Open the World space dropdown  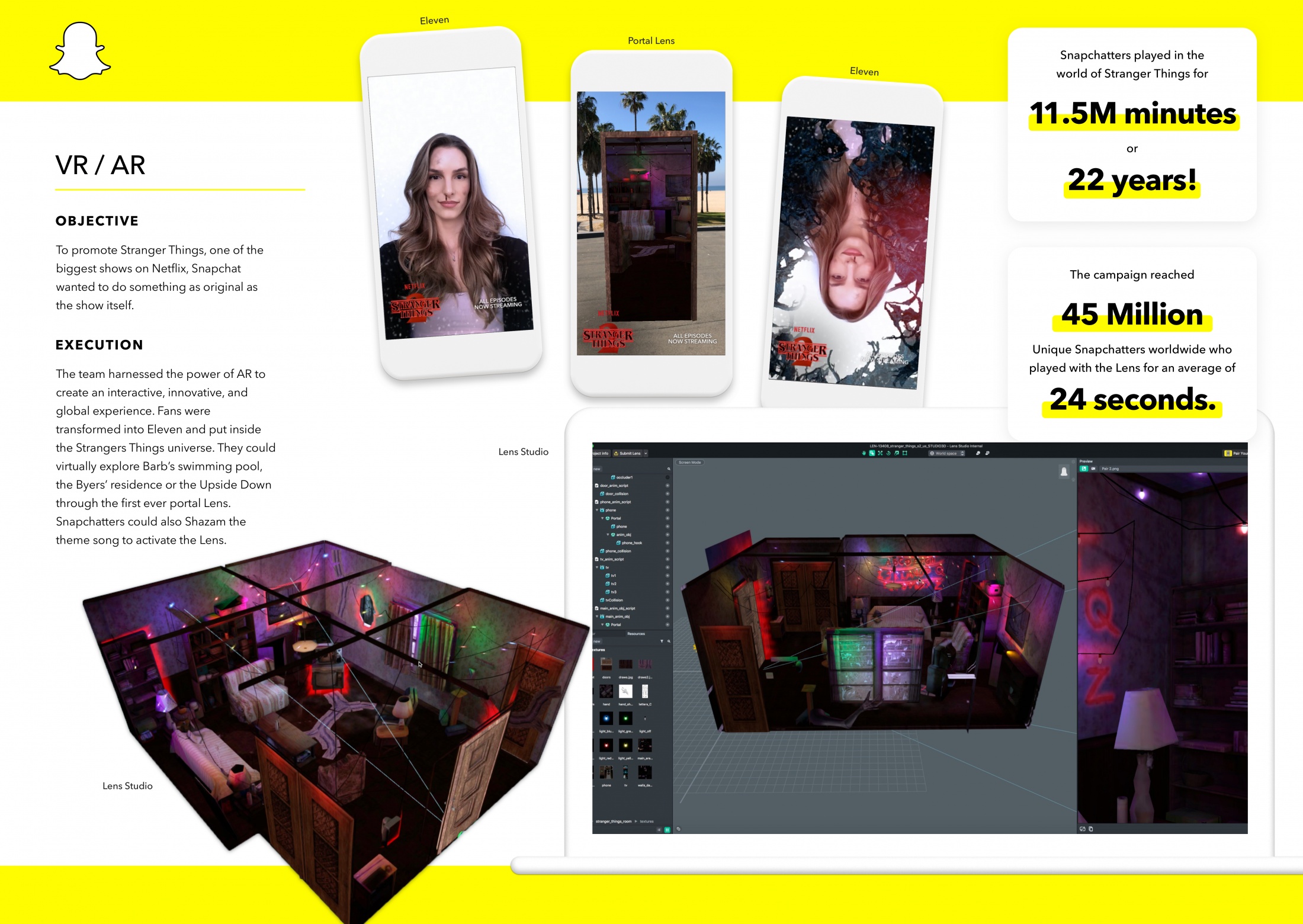tap(946, 453)
